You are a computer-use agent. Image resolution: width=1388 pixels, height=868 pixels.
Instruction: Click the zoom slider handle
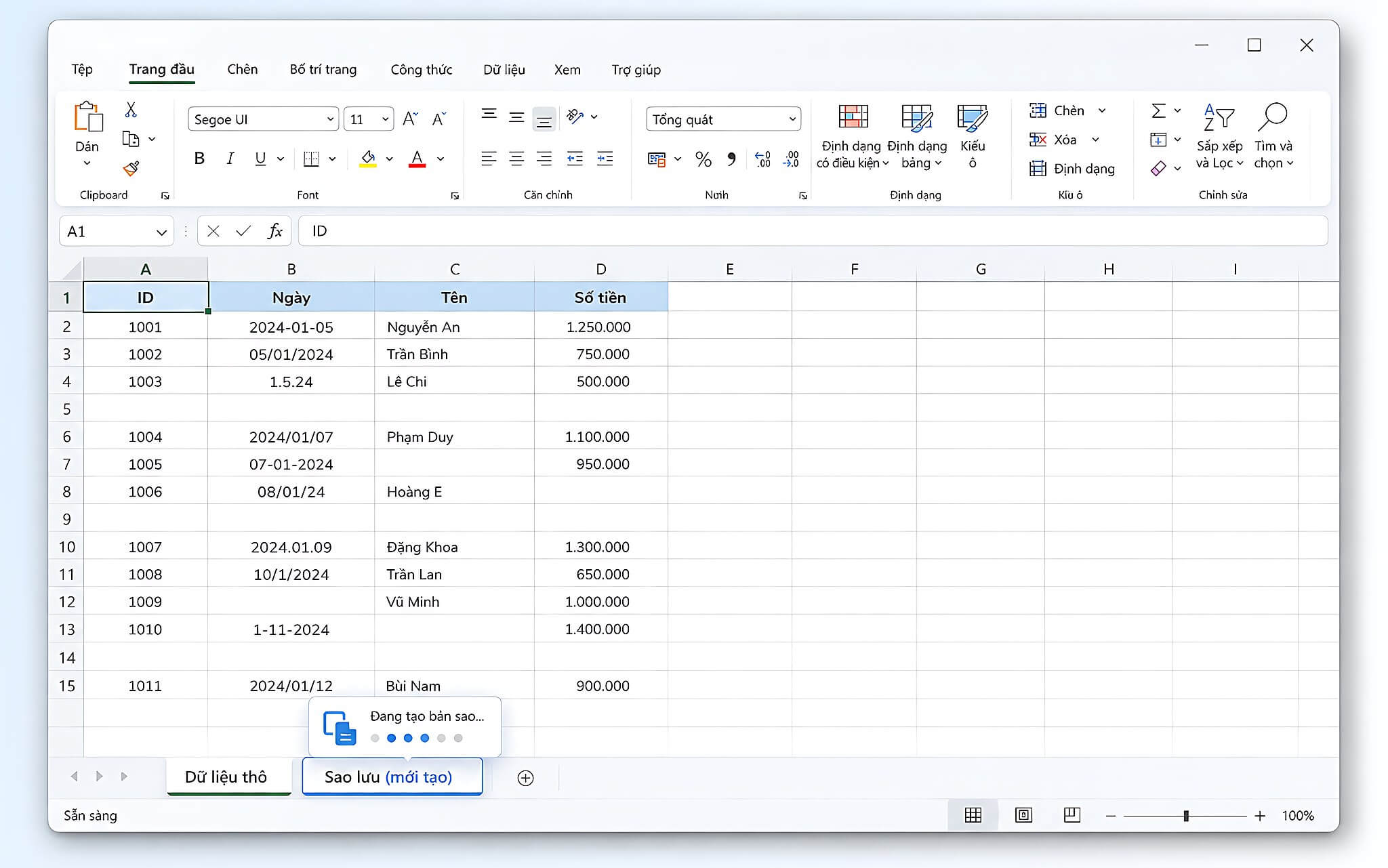(x=1186, y=816)
